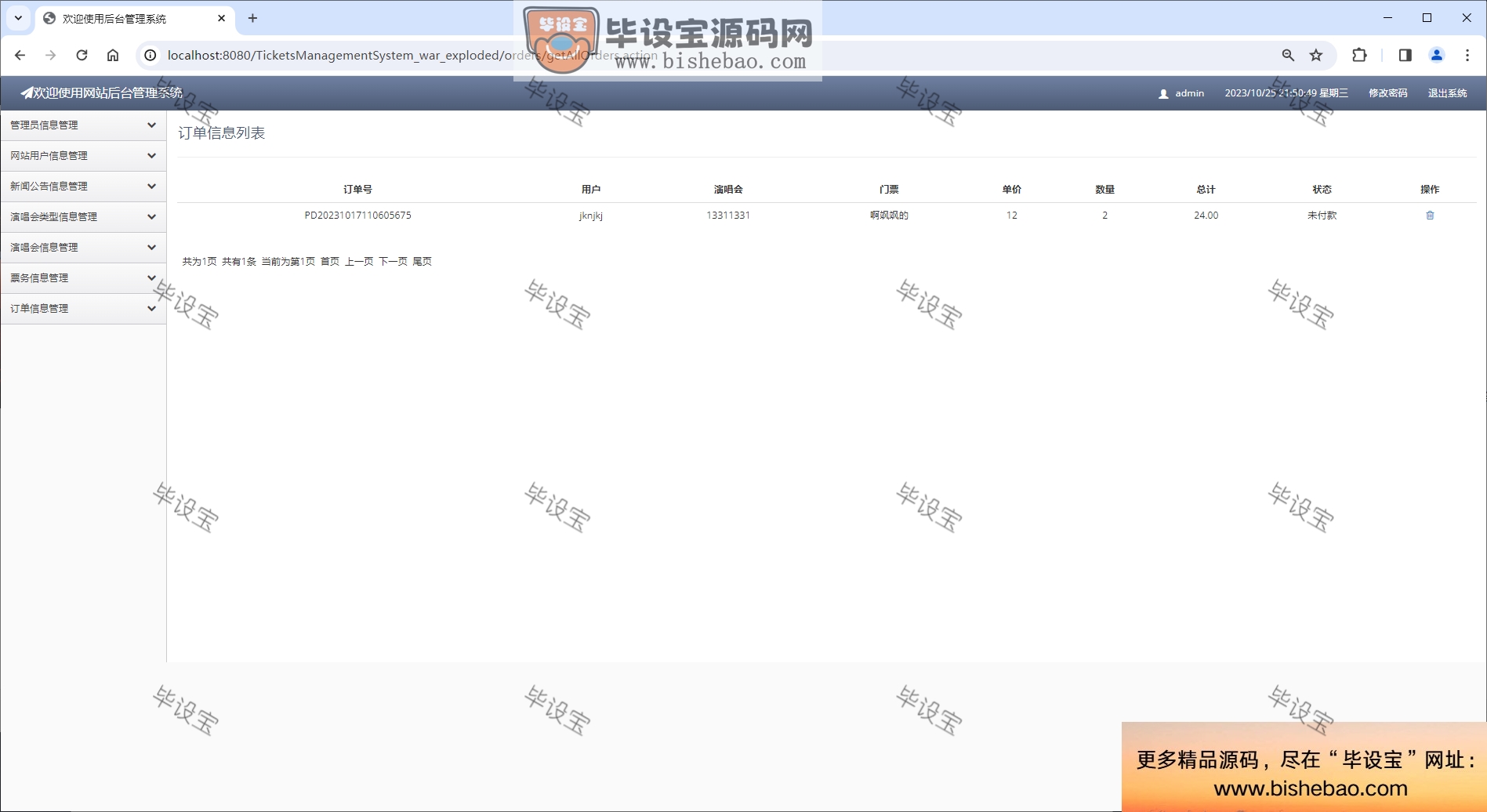This screenshot has height=812, width=1487.
Task: Expand 管理员信息管理 menu
Action: pos(83,125)
